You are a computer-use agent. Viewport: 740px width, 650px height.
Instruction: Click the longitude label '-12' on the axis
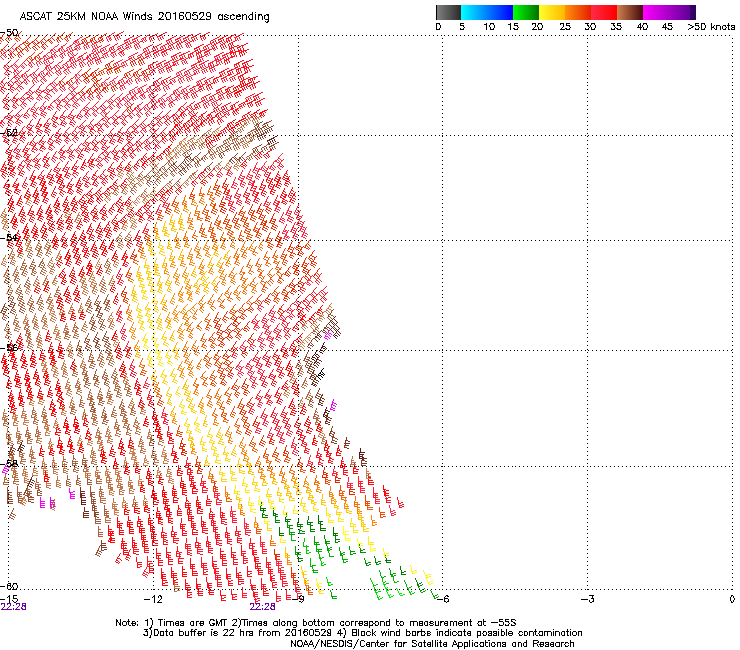152,599
